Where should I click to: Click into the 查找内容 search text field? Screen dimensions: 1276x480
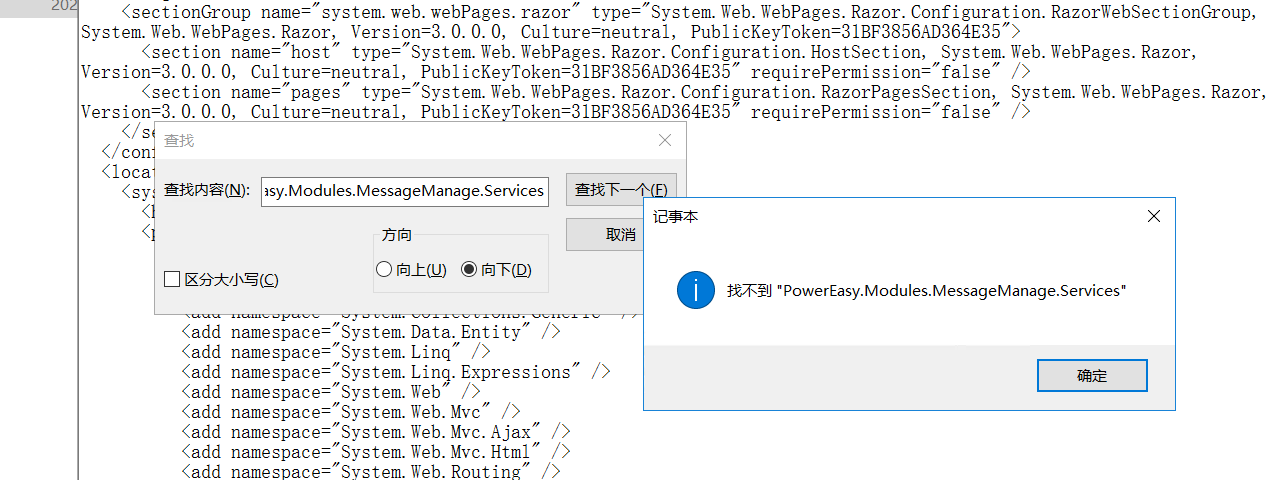click(x=404, y=190)
